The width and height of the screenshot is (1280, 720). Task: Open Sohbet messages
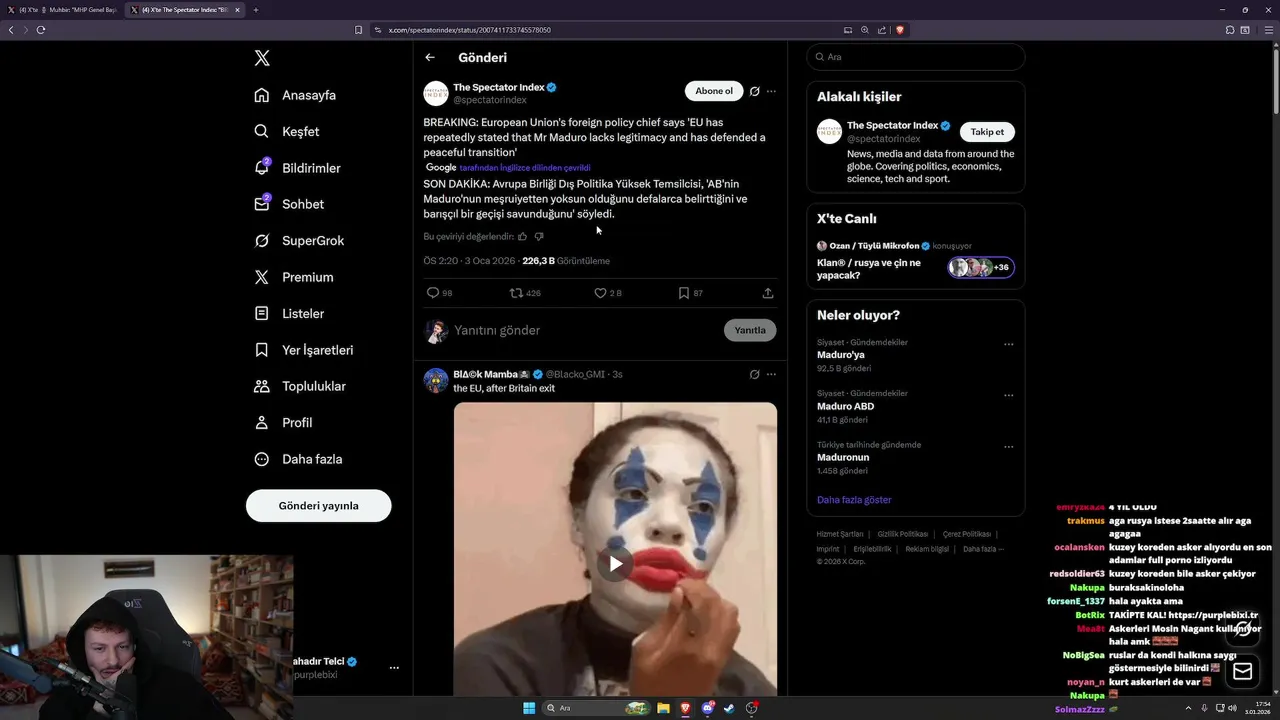point(289,204)
